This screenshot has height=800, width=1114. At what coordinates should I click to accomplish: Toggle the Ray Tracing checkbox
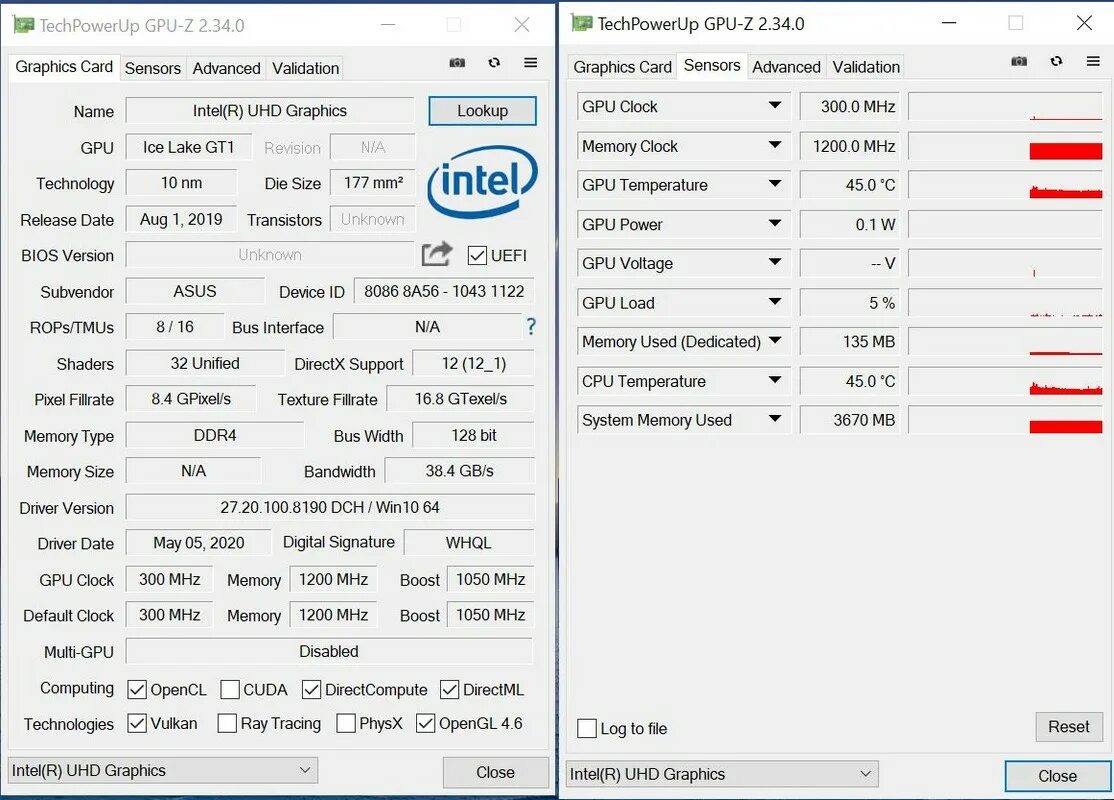coord(227,723)
